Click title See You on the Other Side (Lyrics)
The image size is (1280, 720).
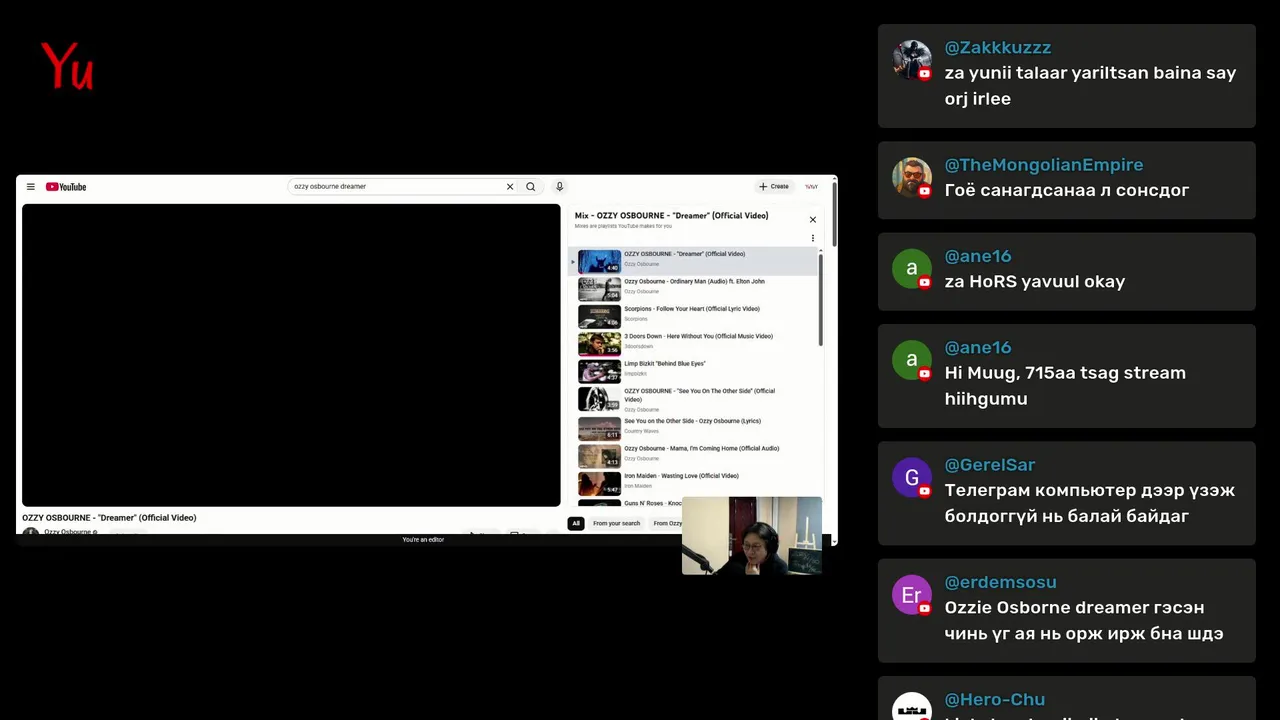coord(692,421)
